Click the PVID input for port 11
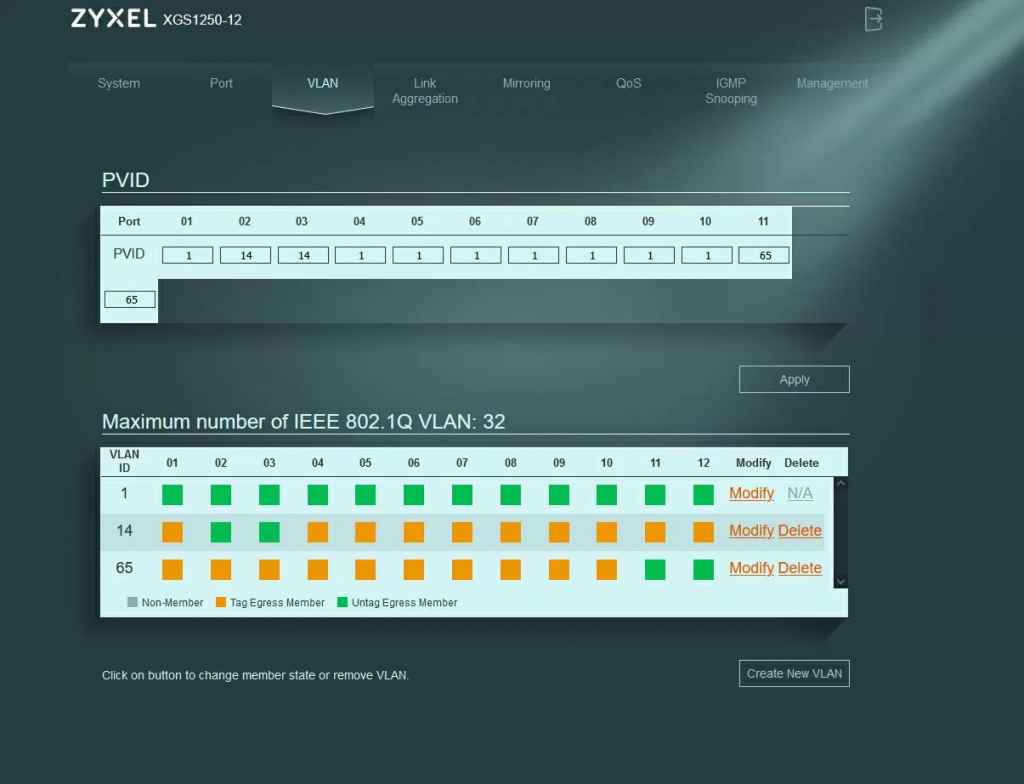Screen dimensions: 1024x784 coord(764,256)
